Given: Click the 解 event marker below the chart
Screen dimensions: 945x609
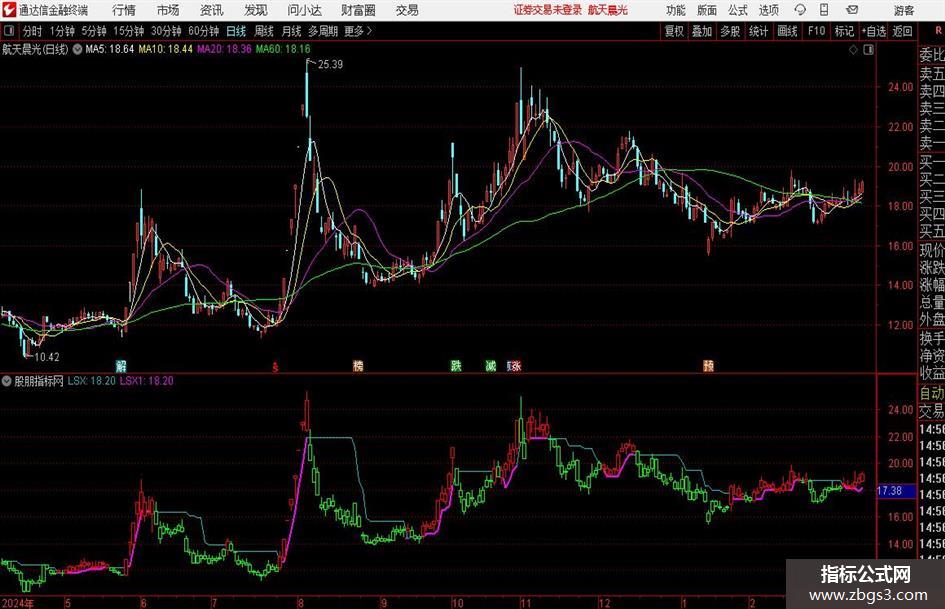Looking at the screenshot, I should pos(121,365).
